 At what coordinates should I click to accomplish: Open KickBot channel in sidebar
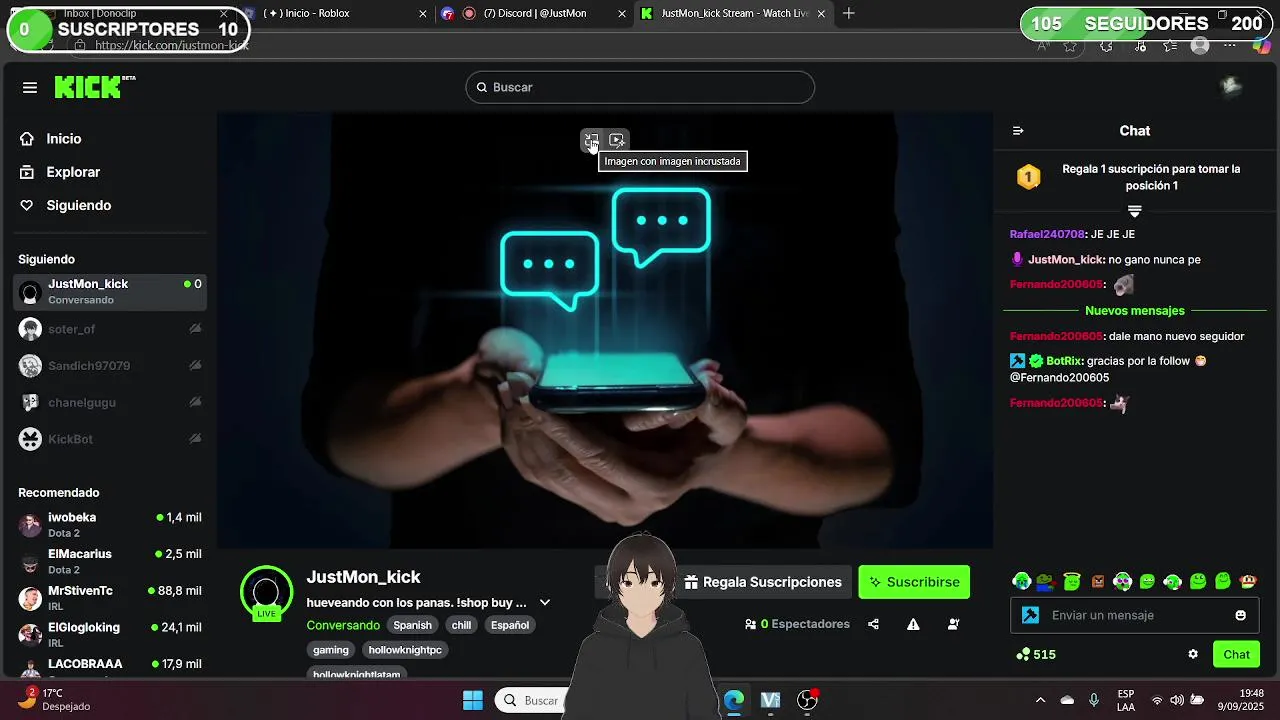click(112, 439)
